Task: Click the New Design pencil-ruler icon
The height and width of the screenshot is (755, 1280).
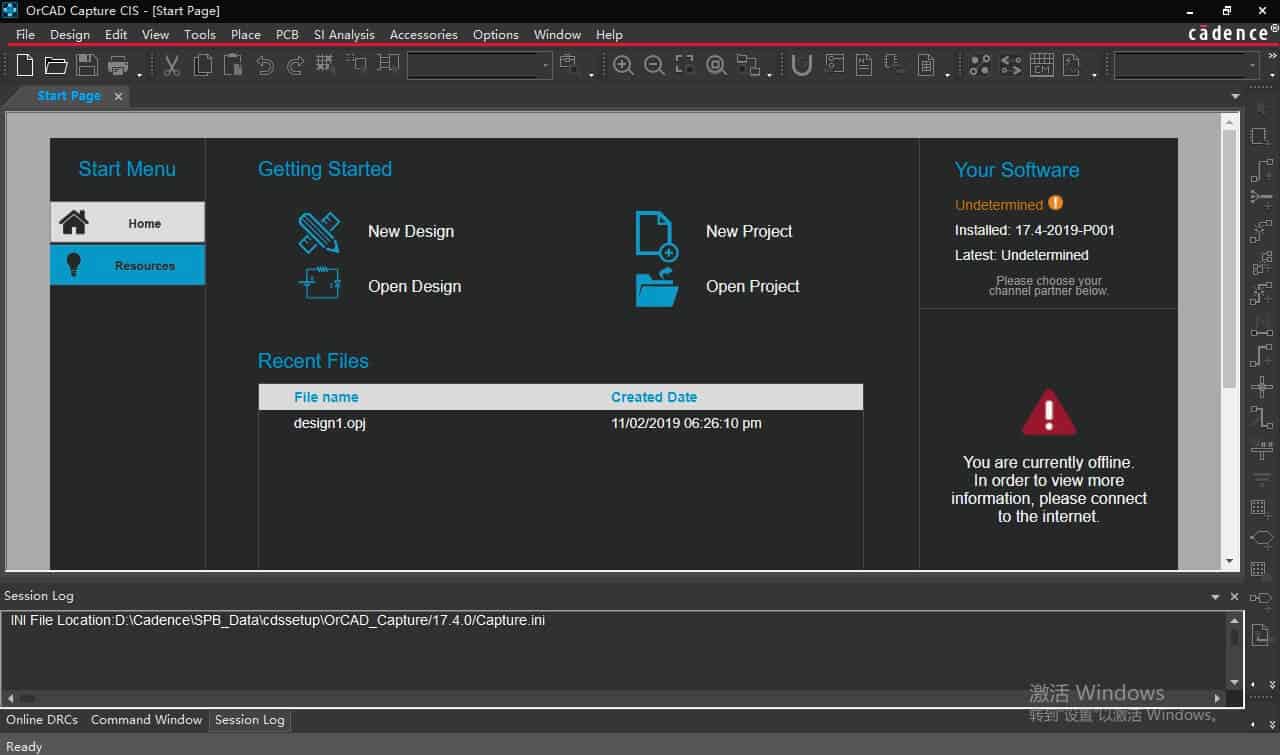Action: click(x=319, y=232)
